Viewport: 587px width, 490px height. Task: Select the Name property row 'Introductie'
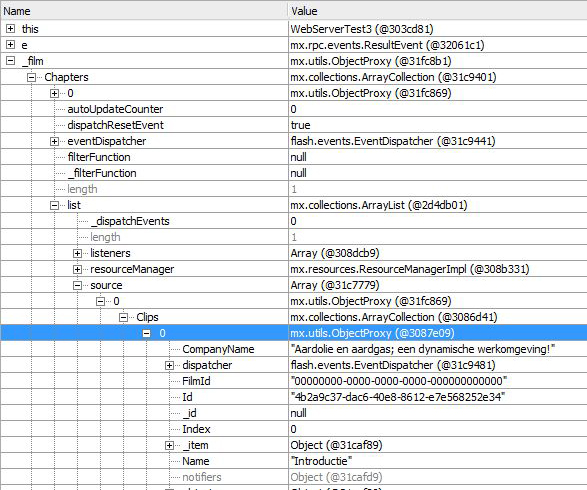click(294, 461)
